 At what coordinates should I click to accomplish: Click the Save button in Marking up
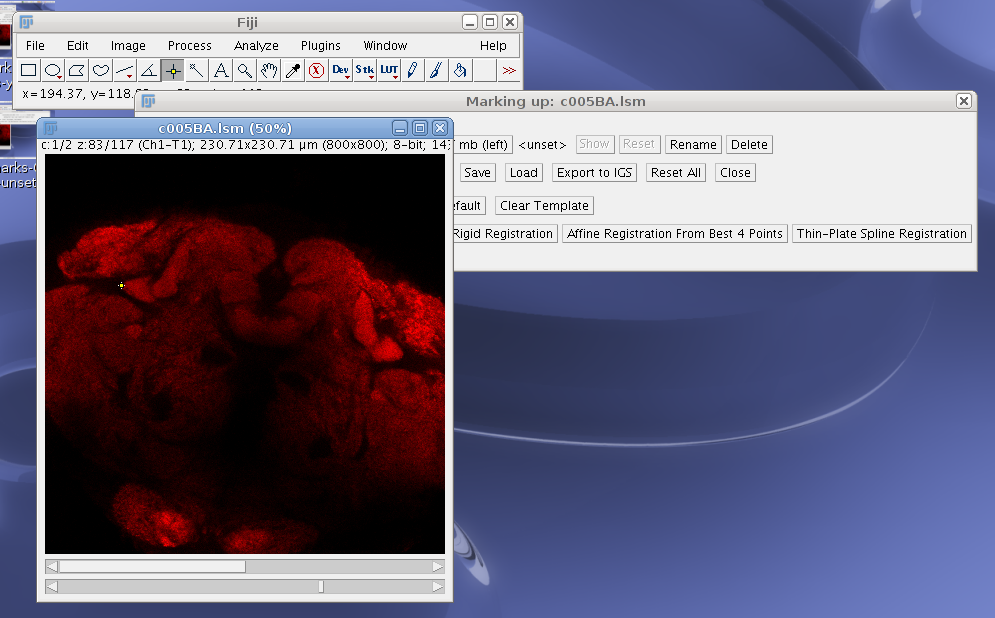click(477, 173)
